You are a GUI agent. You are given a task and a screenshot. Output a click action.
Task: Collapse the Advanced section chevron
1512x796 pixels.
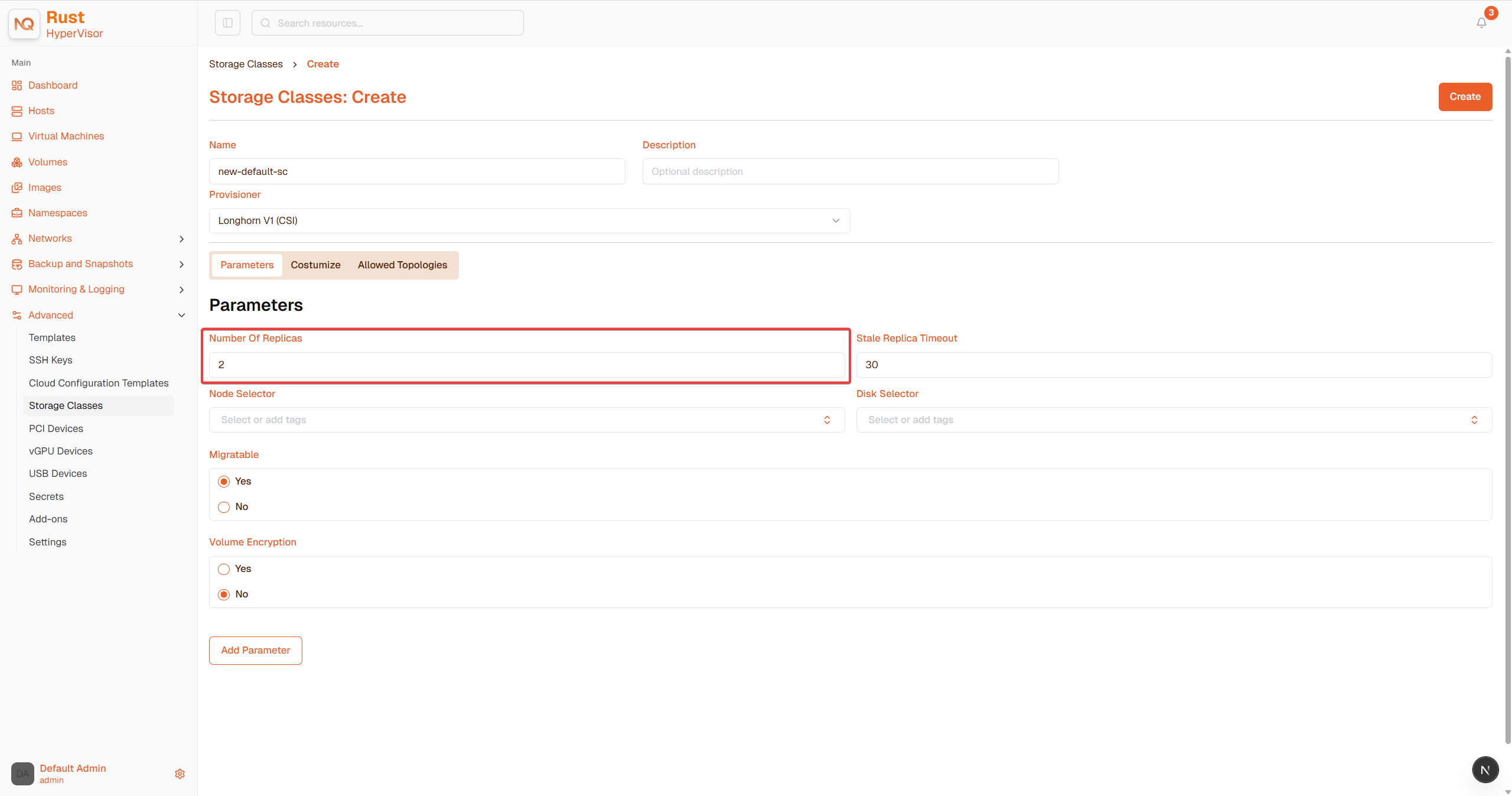pyautogui.click(x=181, y=315)
